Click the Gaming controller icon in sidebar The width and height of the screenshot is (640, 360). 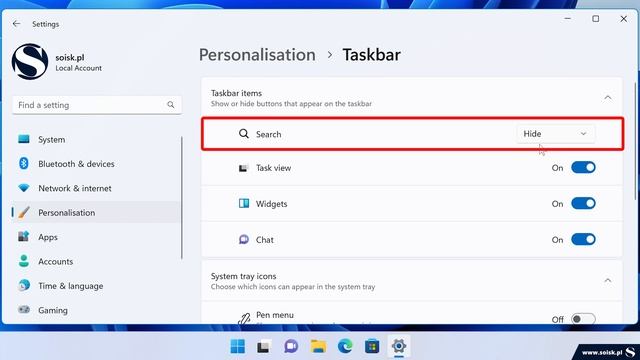[x=24, y=309]
